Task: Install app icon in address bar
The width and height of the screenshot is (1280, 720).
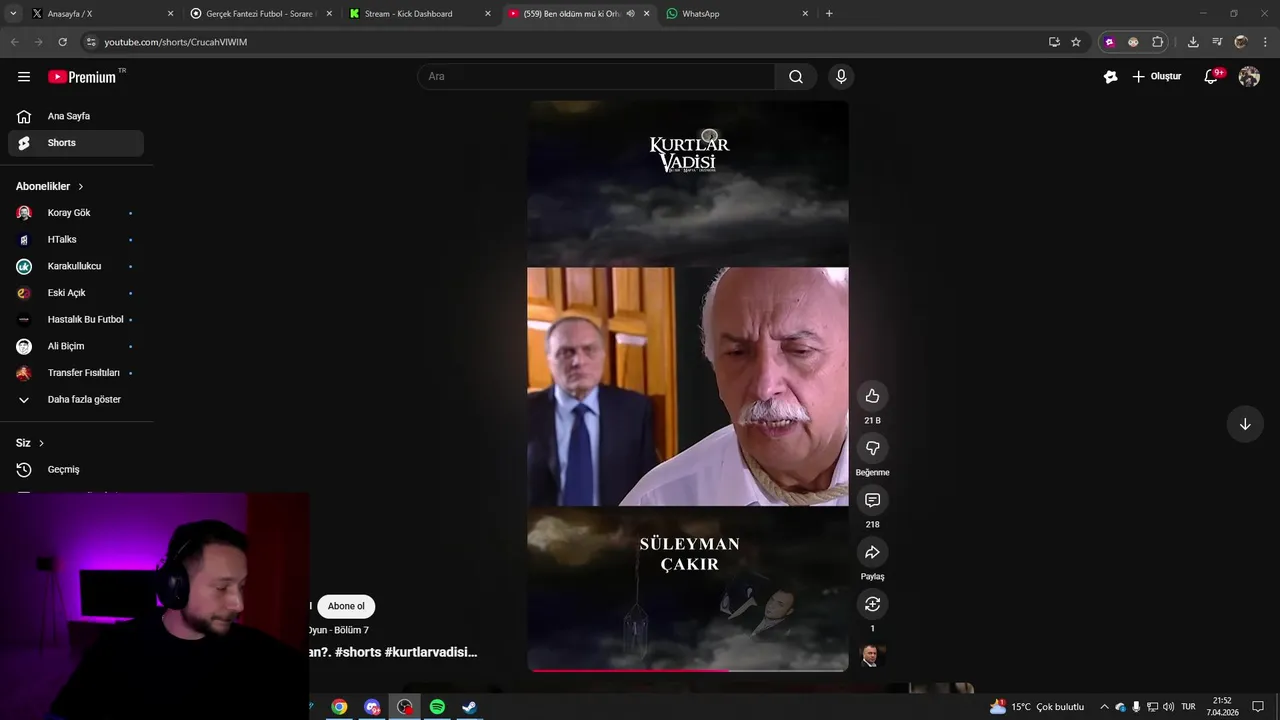Action: click(x=1054, y=42)
